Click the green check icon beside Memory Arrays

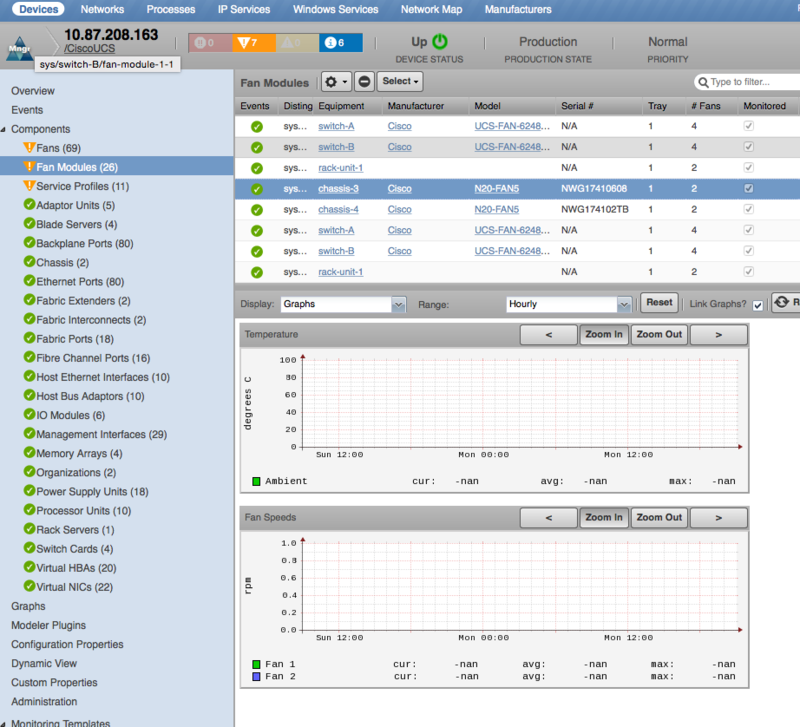coord(29,453)
